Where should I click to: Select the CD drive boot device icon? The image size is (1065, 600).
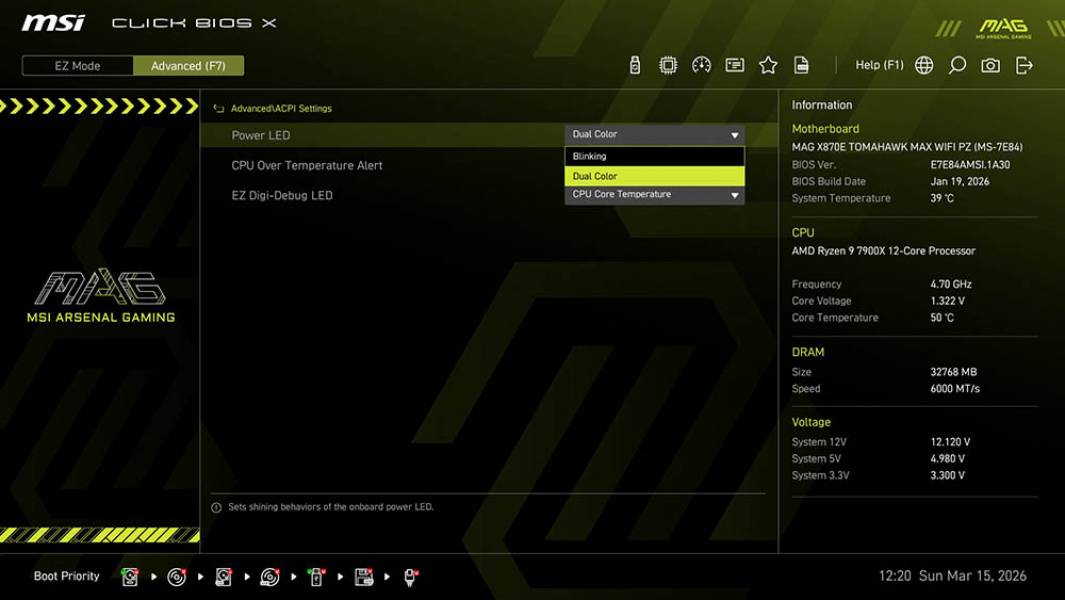tap(176, 577)
